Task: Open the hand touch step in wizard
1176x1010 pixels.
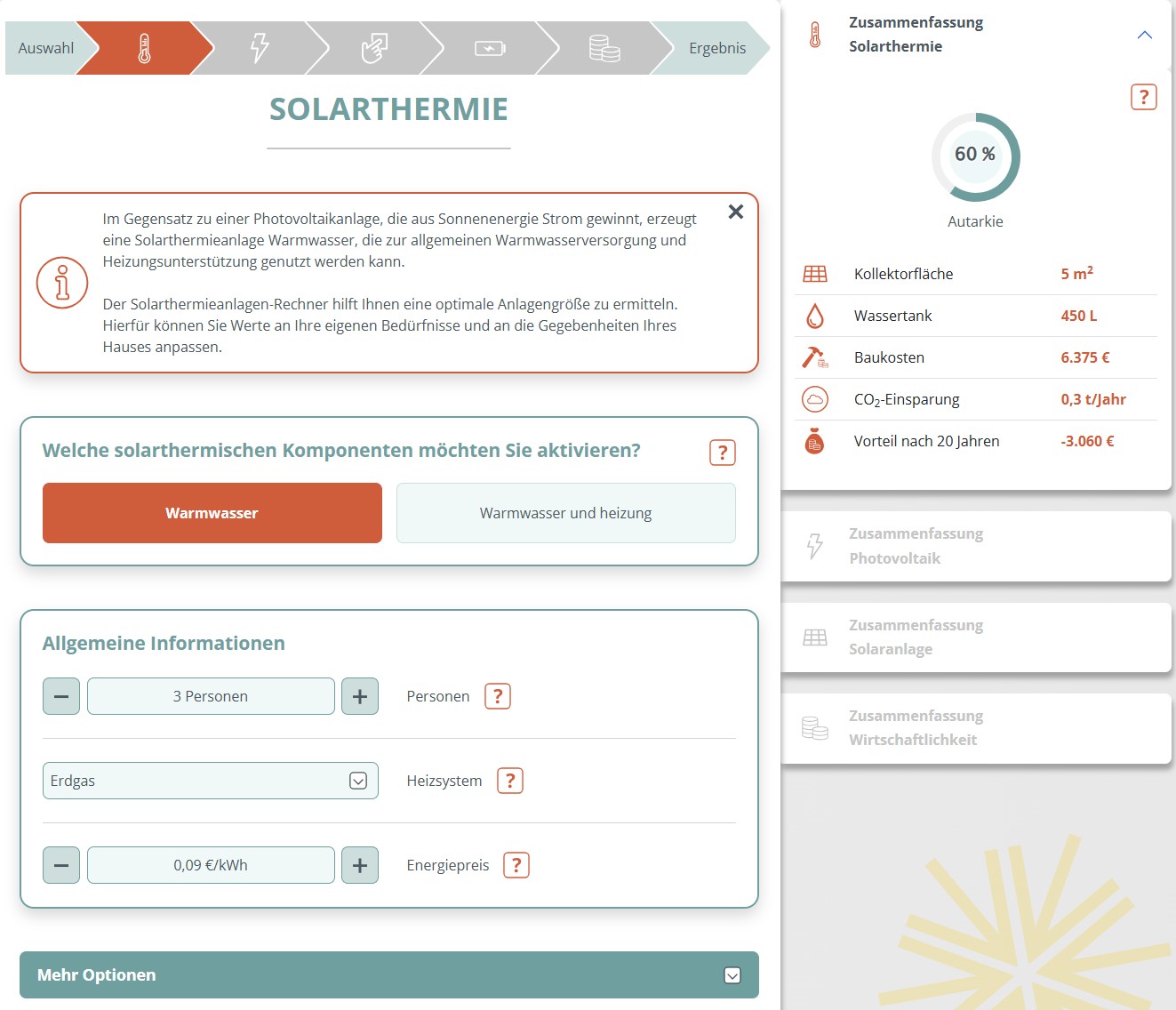Action: tap(374, 48)
